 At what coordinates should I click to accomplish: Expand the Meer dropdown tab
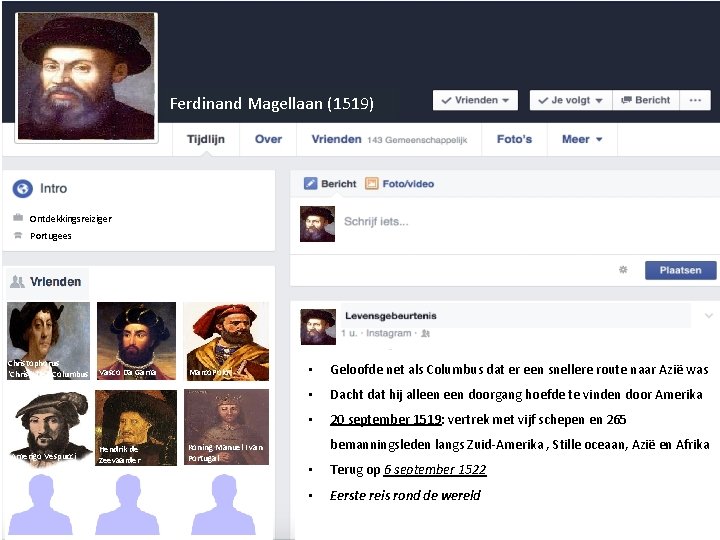click(582, 139)
